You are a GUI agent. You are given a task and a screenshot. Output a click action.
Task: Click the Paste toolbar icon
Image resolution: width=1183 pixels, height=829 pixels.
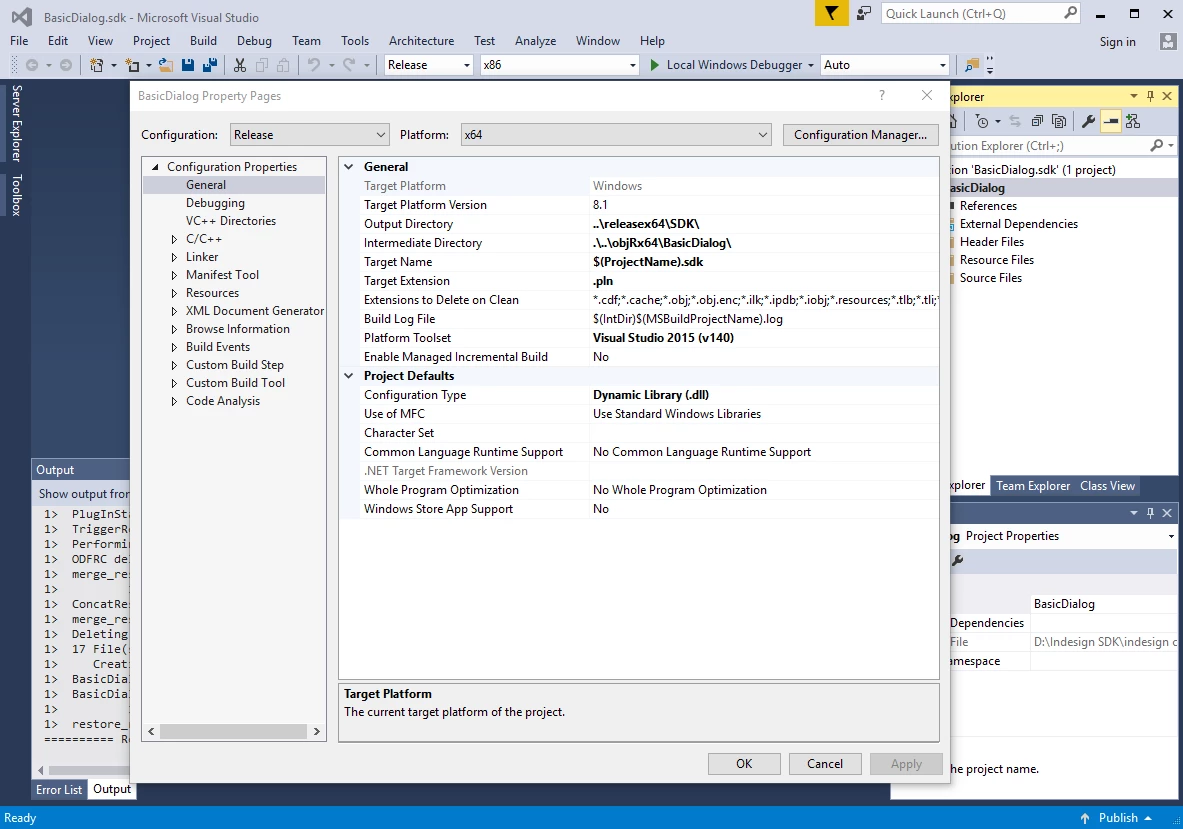[x=283, y=65]
